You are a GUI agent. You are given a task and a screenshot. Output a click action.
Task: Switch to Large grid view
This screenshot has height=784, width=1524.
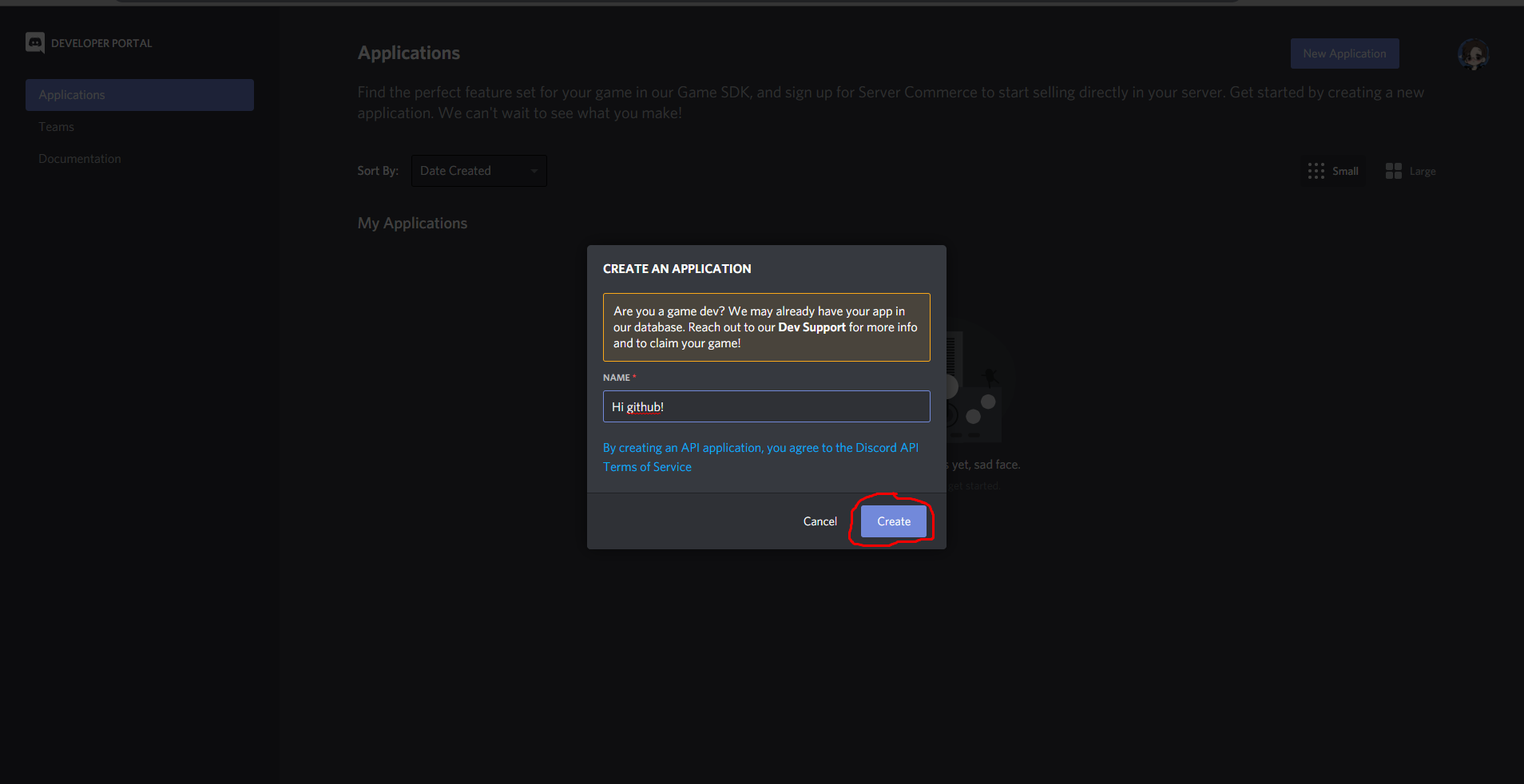(x=1411, y=171)
